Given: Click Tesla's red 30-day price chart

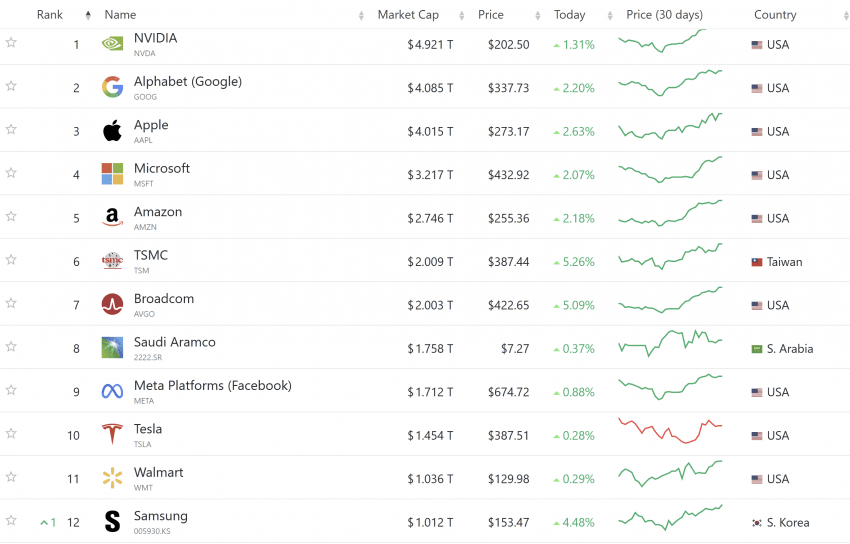Looking at the screenshot, I should click(x=670, y=431).
